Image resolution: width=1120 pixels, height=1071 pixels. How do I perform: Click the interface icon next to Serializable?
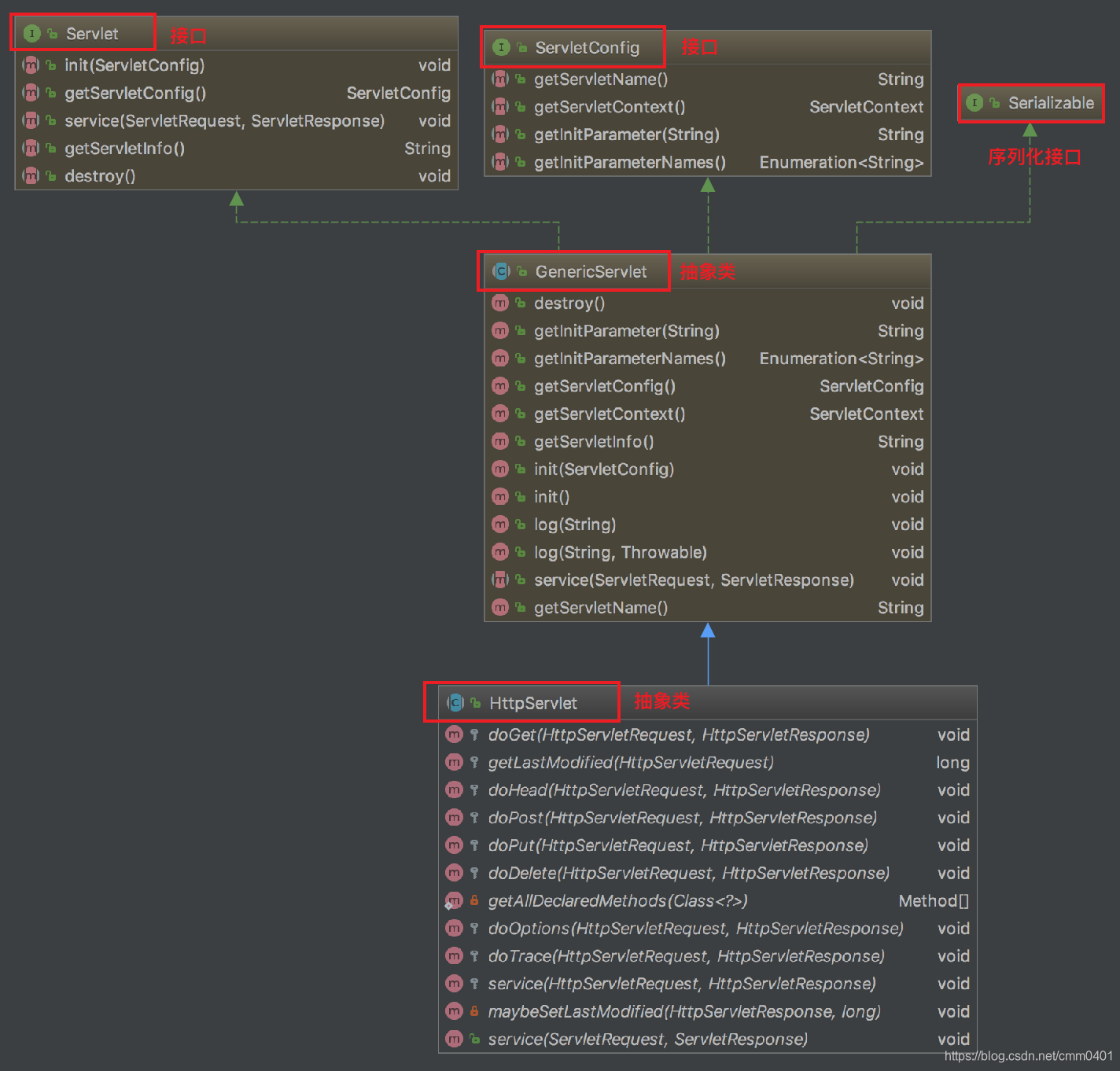(x=974, y=103)
